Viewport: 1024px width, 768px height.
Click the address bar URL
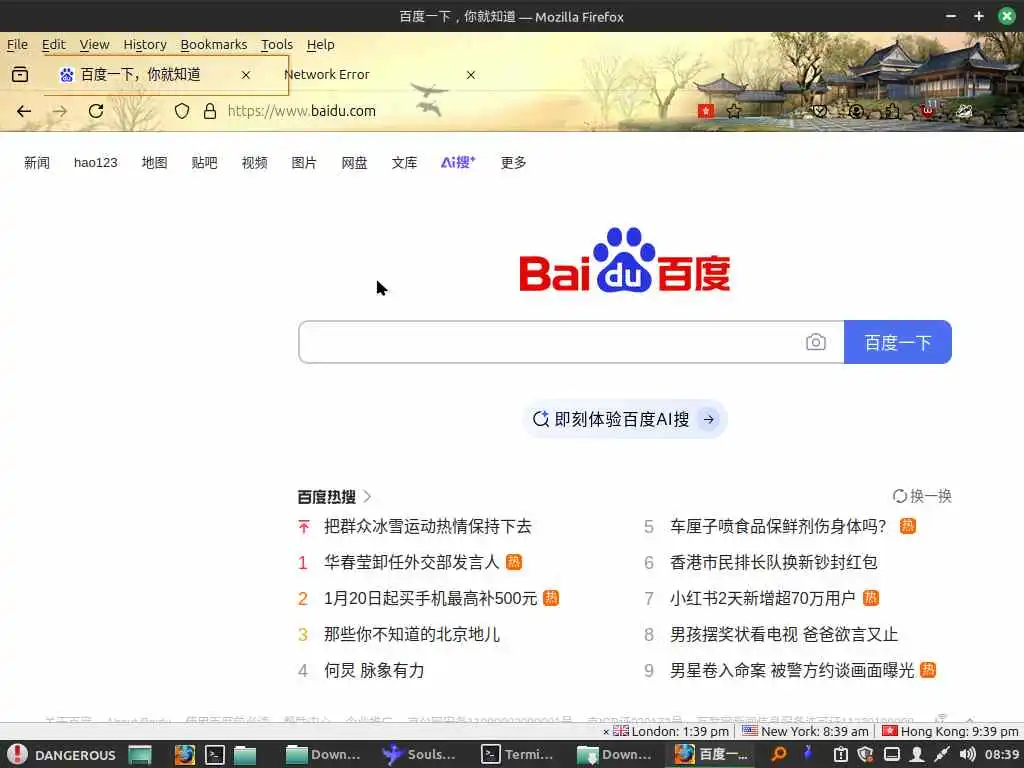point(302,111)
